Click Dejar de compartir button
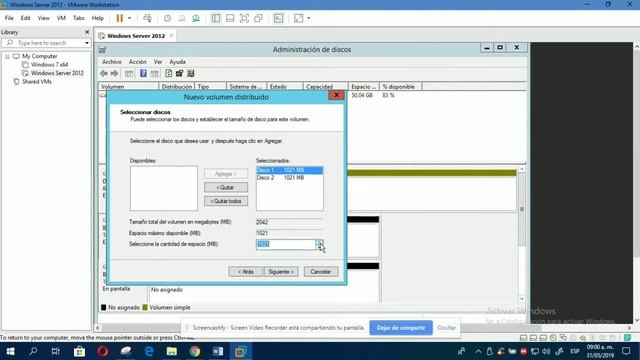Image resolution: width=640 pixels, height=360 pixels. click(401, 328)
